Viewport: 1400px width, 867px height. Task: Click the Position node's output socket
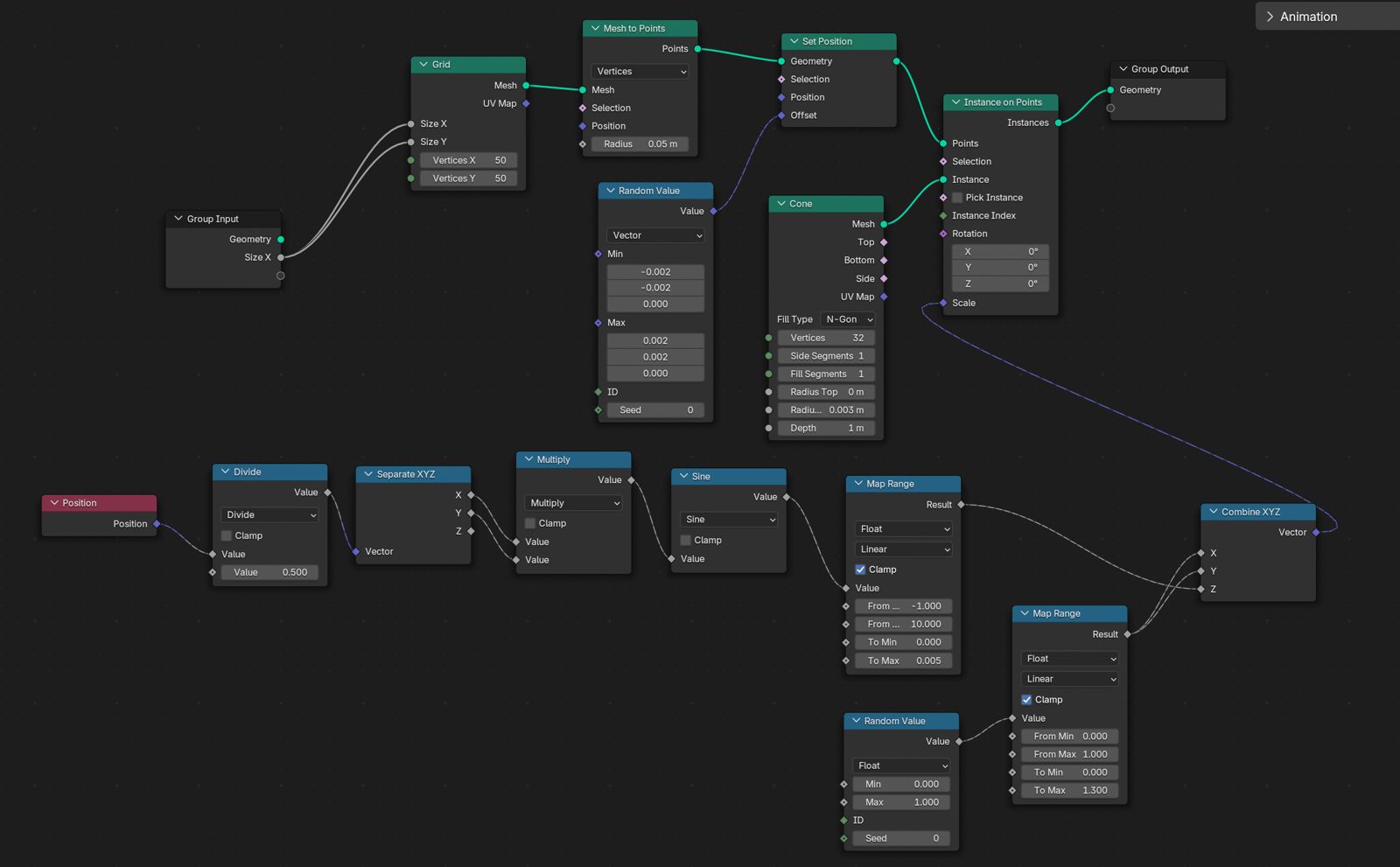point(157,524)
